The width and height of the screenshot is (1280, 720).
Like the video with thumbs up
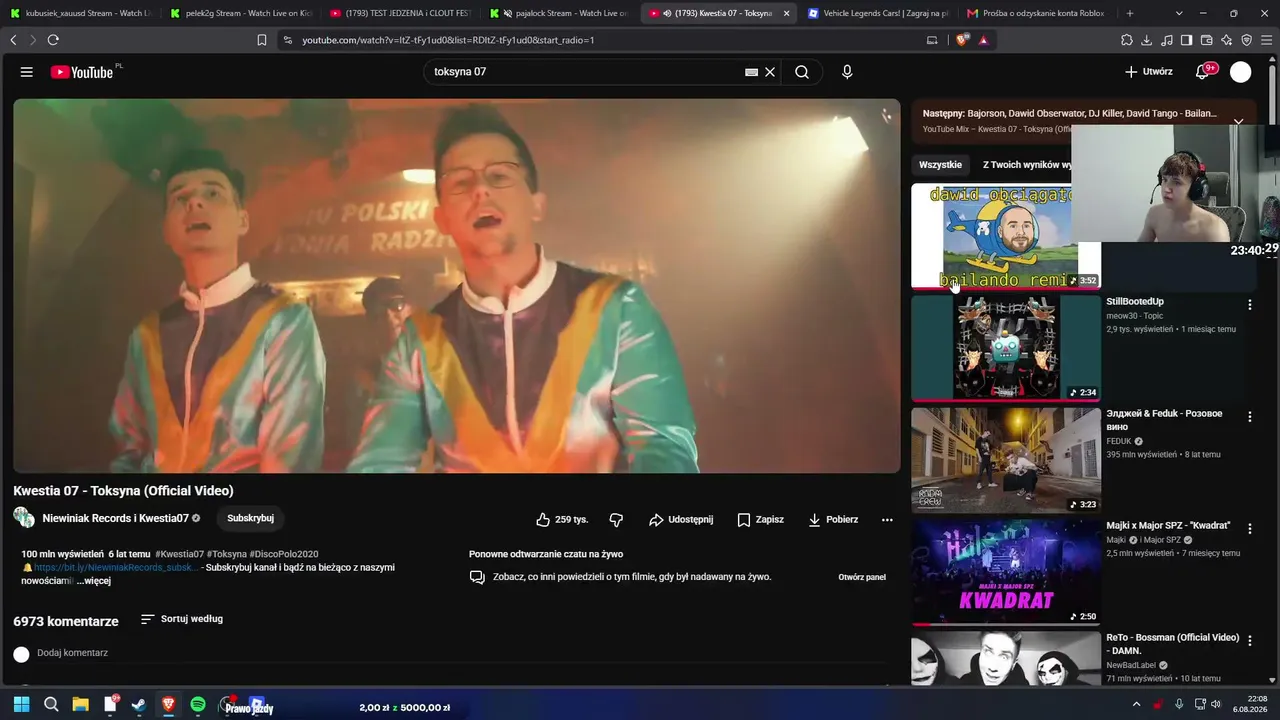[x=562, y=520]
